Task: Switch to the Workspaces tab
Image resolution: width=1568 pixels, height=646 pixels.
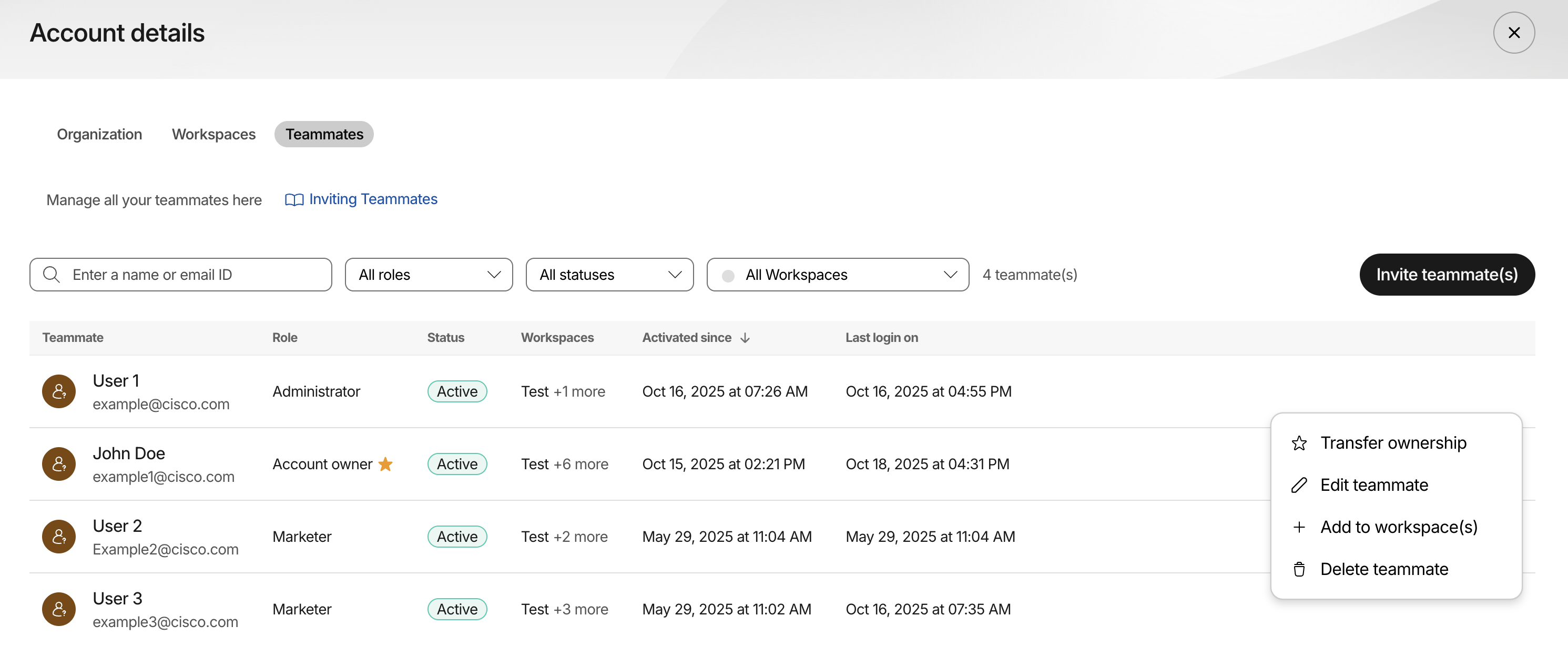Action: click(213, 134)
